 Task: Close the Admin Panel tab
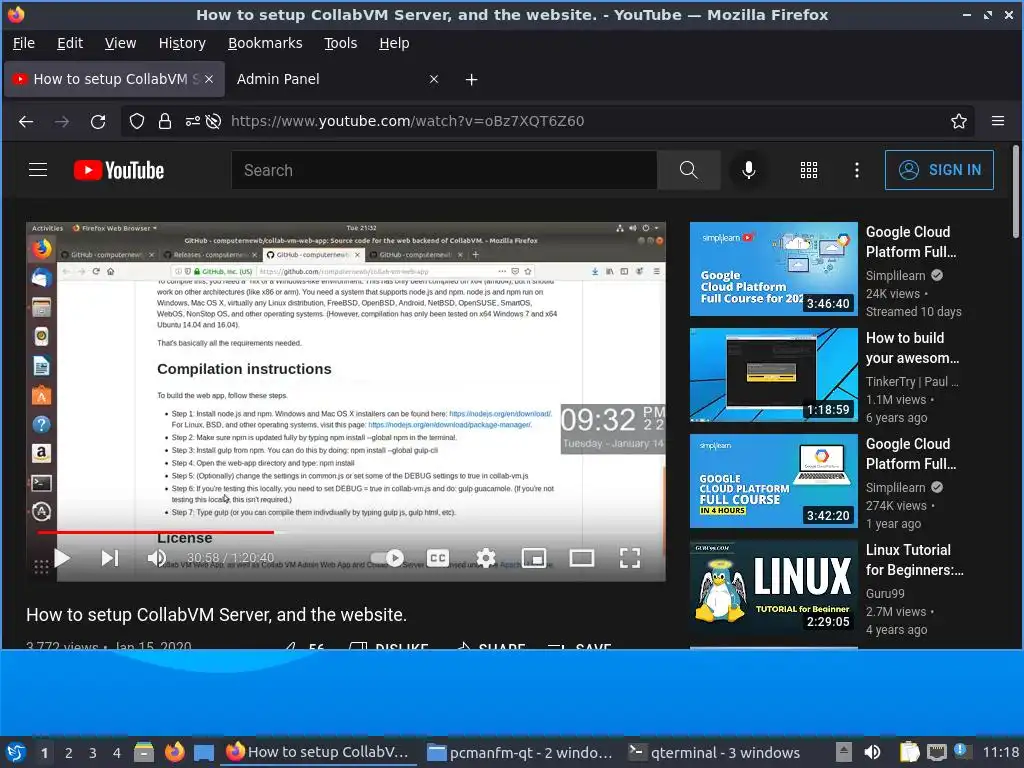[434, 79]
